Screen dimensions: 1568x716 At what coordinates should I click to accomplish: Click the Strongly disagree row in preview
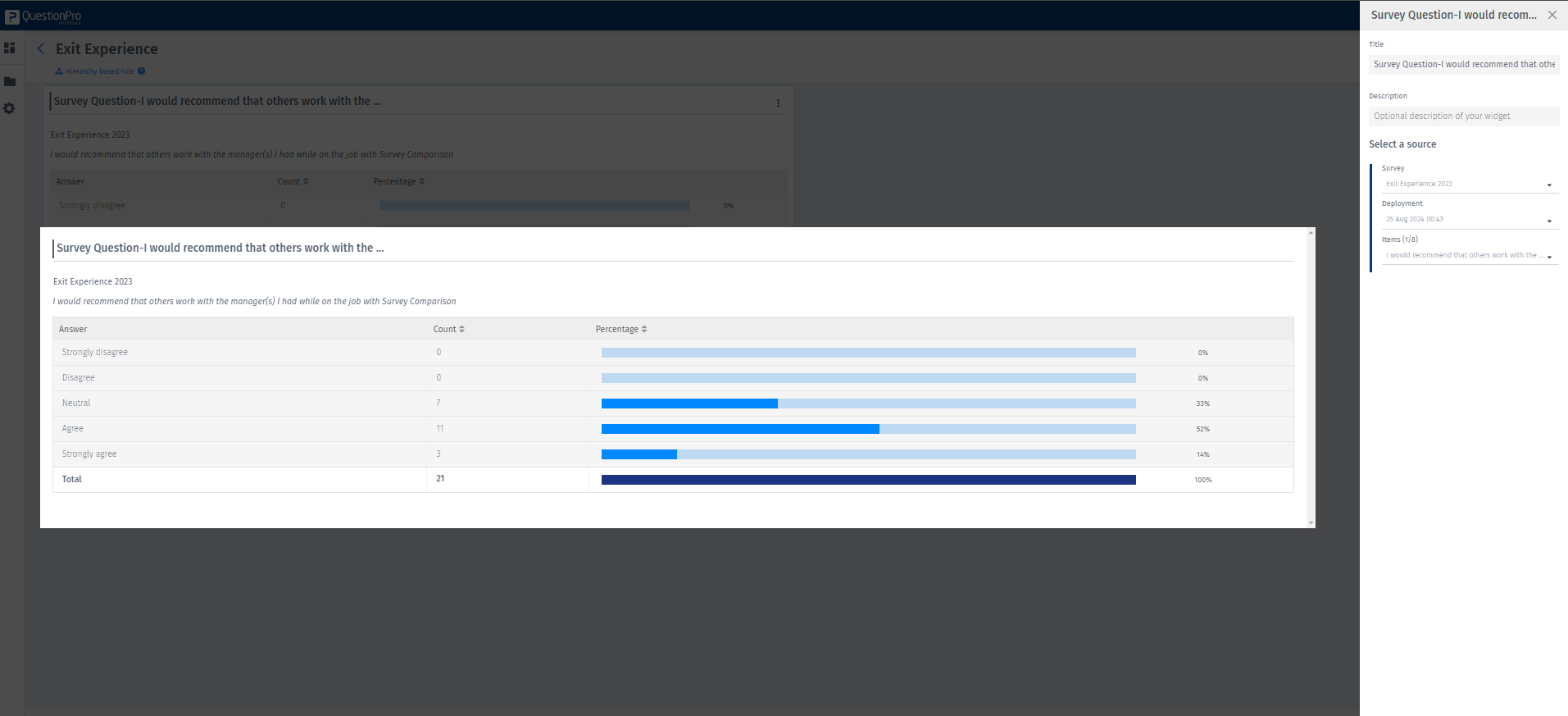[x=673, y=353]
